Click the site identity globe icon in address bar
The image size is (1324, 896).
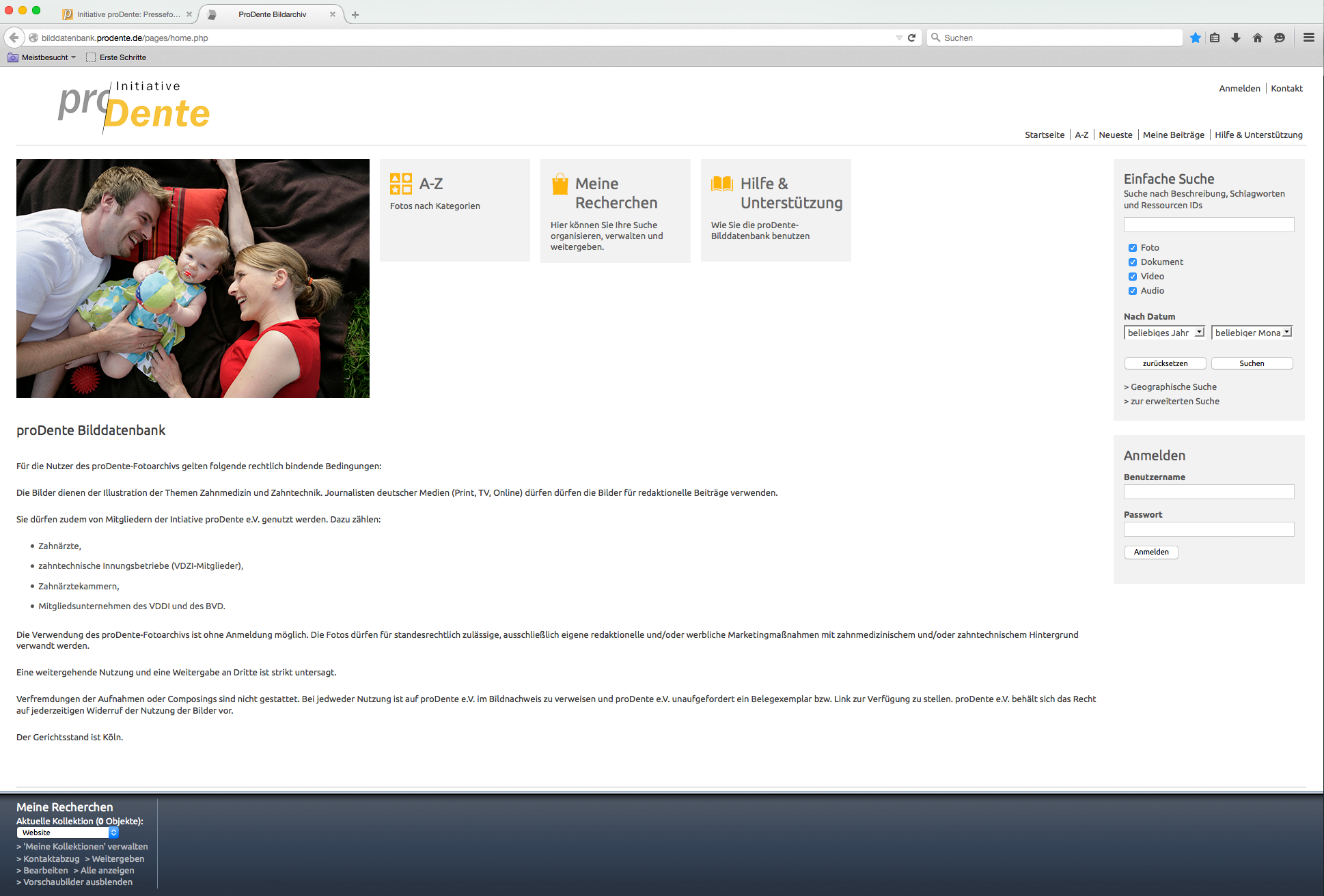pyautogui.click(x=33, y=38)
